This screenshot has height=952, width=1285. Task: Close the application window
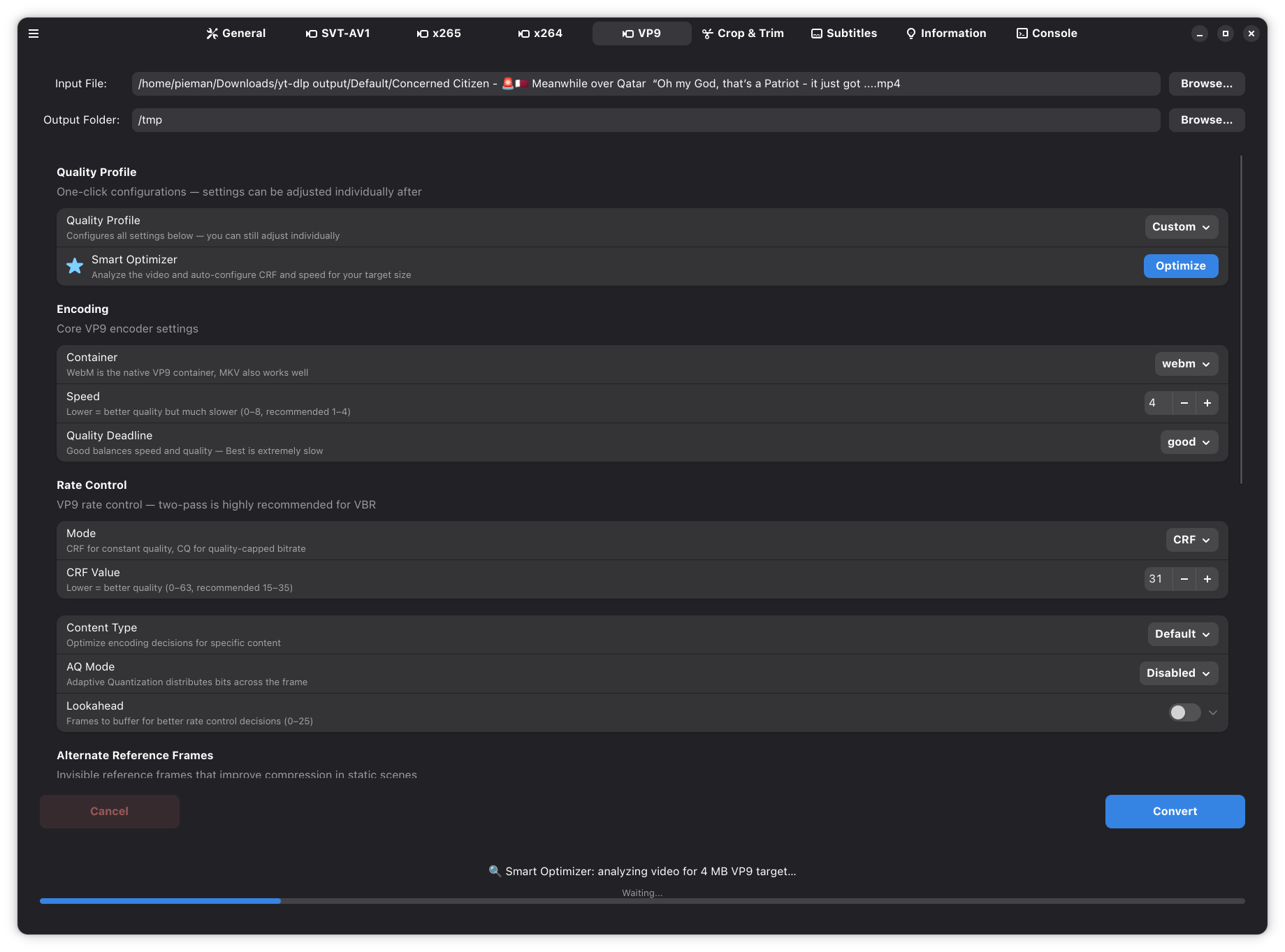(x=1251, y=34)
